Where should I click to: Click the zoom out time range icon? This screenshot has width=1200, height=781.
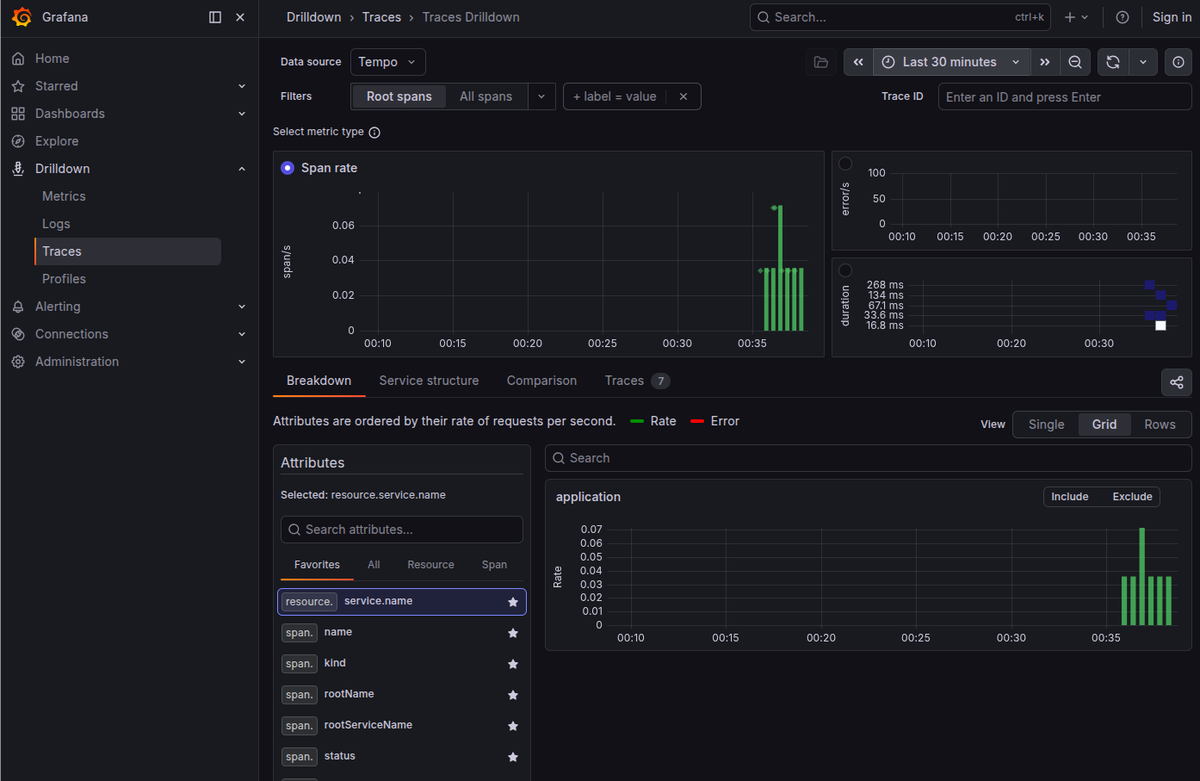(x=1074, y=62)
